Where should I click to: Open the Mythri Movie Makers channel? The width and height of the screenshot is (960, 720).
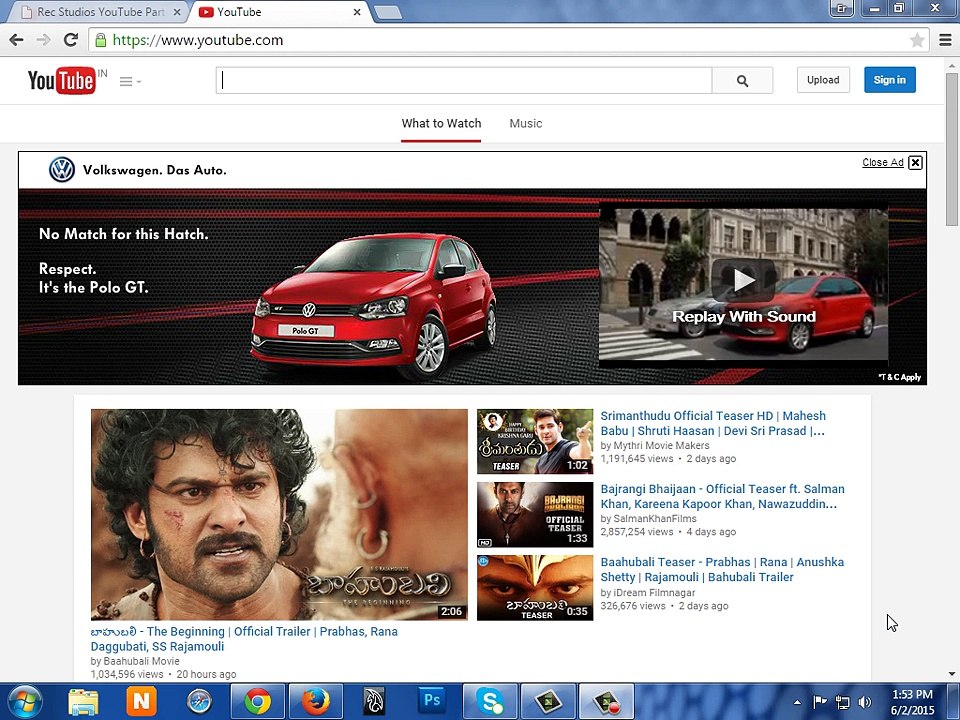(661, 446)
